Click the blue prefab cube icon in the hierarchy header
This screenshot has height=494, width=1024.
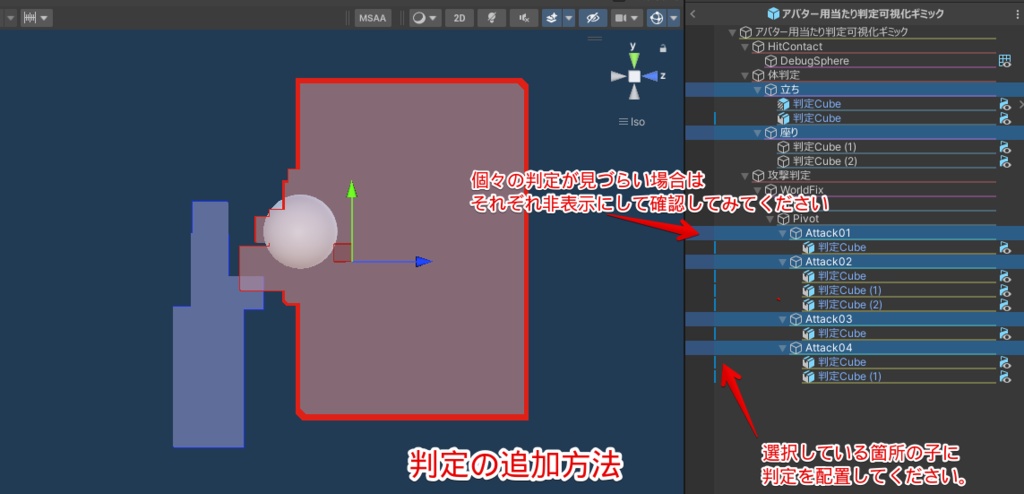[773, 14]
